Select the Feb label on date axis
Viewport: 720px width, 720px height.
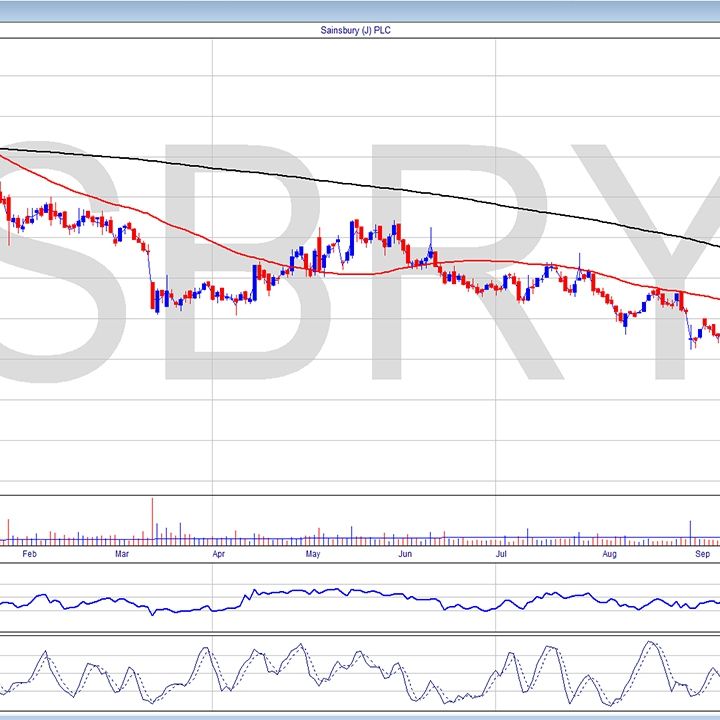pos(30,553)
